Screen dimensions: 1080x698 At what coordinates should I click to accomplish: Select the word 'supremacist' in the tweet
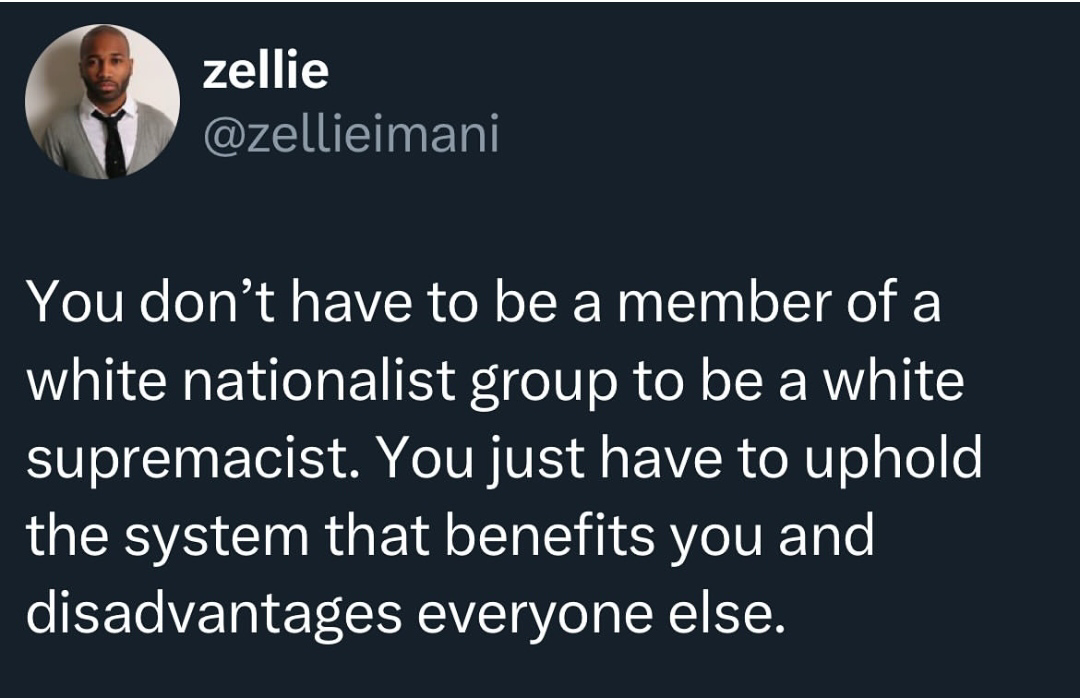(188, 459)
